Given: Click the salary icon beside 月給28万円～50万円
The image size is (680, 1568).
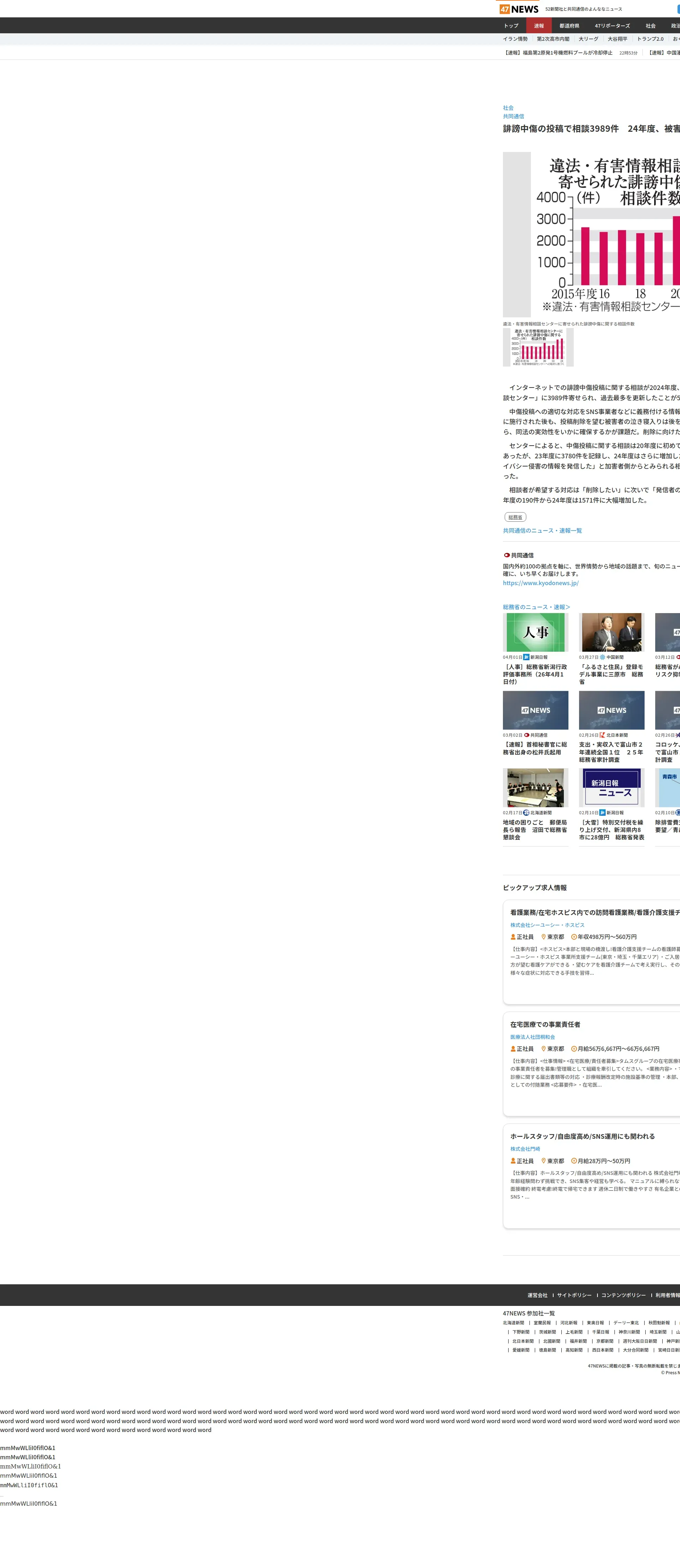Looking at the screenshot, I should pyautogui.click(x=573, y=1161).
